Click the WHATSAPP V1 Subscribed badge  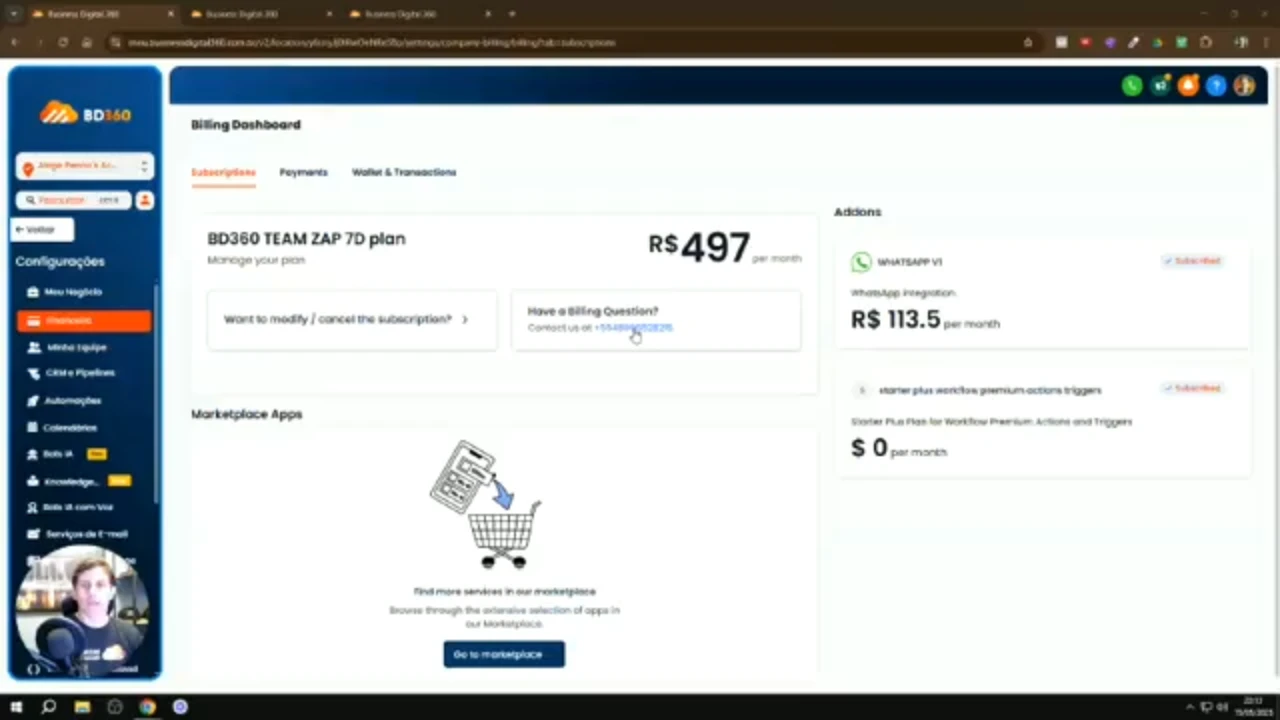(x=1192, y=261)
